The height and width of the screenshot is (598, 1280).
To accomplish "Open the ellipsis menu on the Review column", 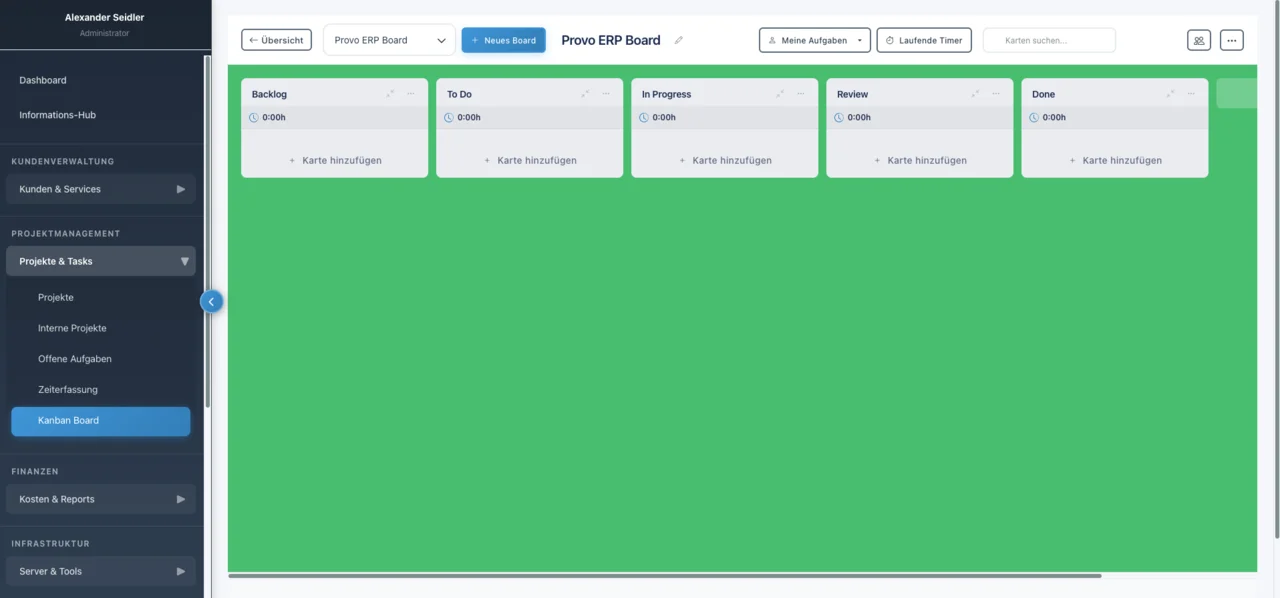I will pos(995,93).
